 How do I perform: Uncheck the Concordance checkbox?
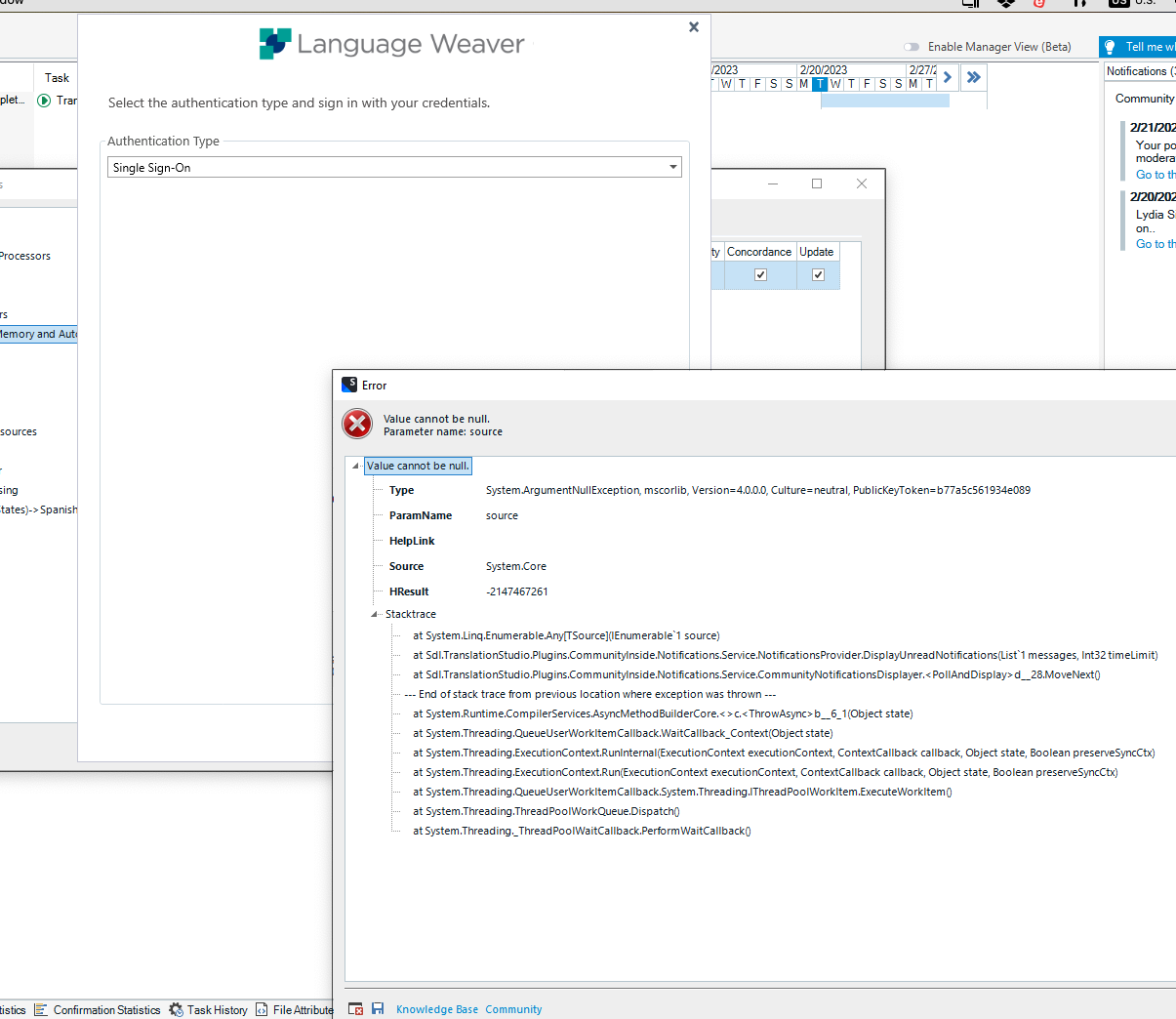pos(760,275)
